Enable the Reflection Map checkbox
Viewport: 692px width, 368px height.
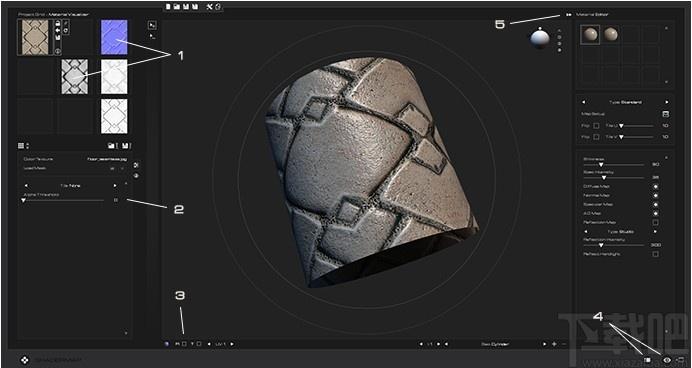(x=656, y=222)
